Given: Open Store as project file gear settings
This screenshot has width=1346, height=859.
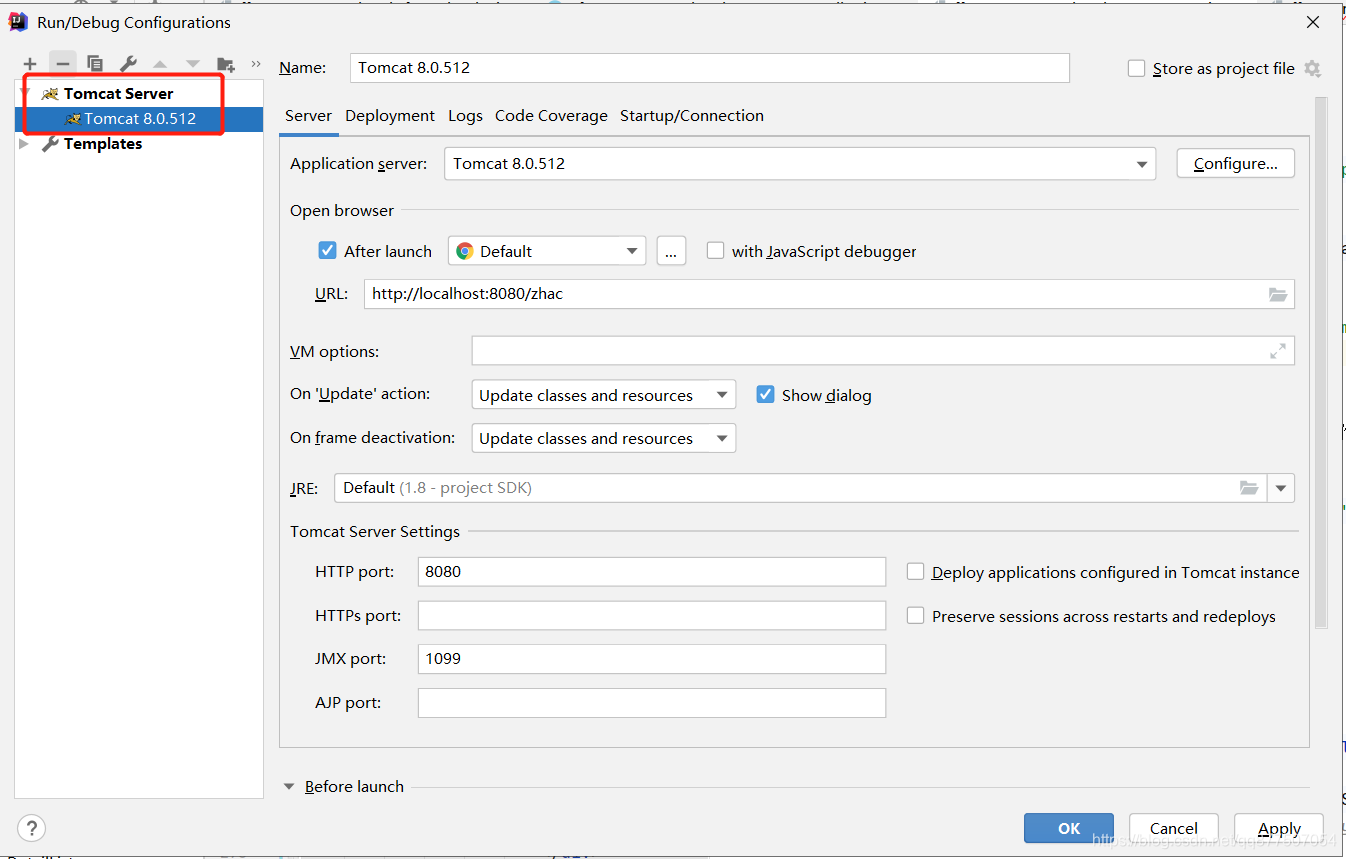Looking at the screenshot, I should [1313, 69].
